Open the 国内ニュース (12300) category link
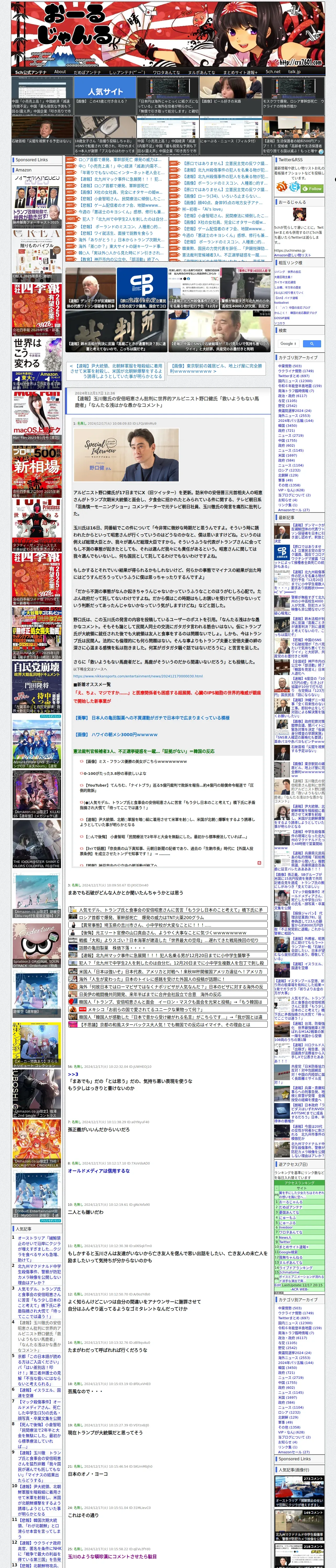This screenshot has height=1568, width=336. (x=295, y=381)
